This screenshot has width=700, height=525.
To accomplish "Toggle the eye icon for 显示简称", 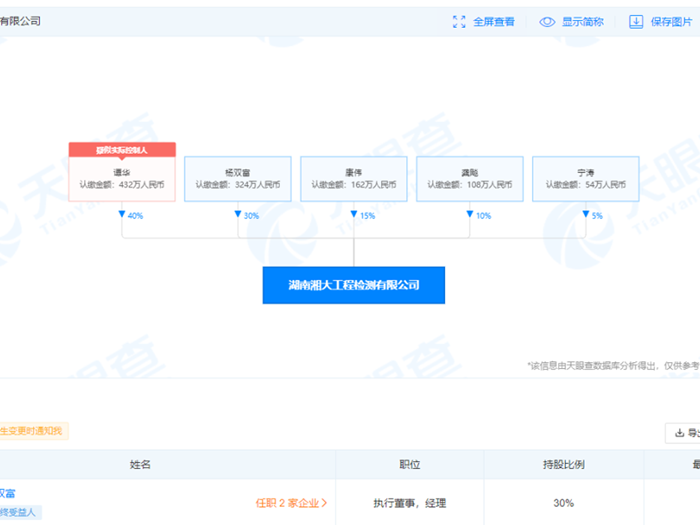I will point(547,21).
